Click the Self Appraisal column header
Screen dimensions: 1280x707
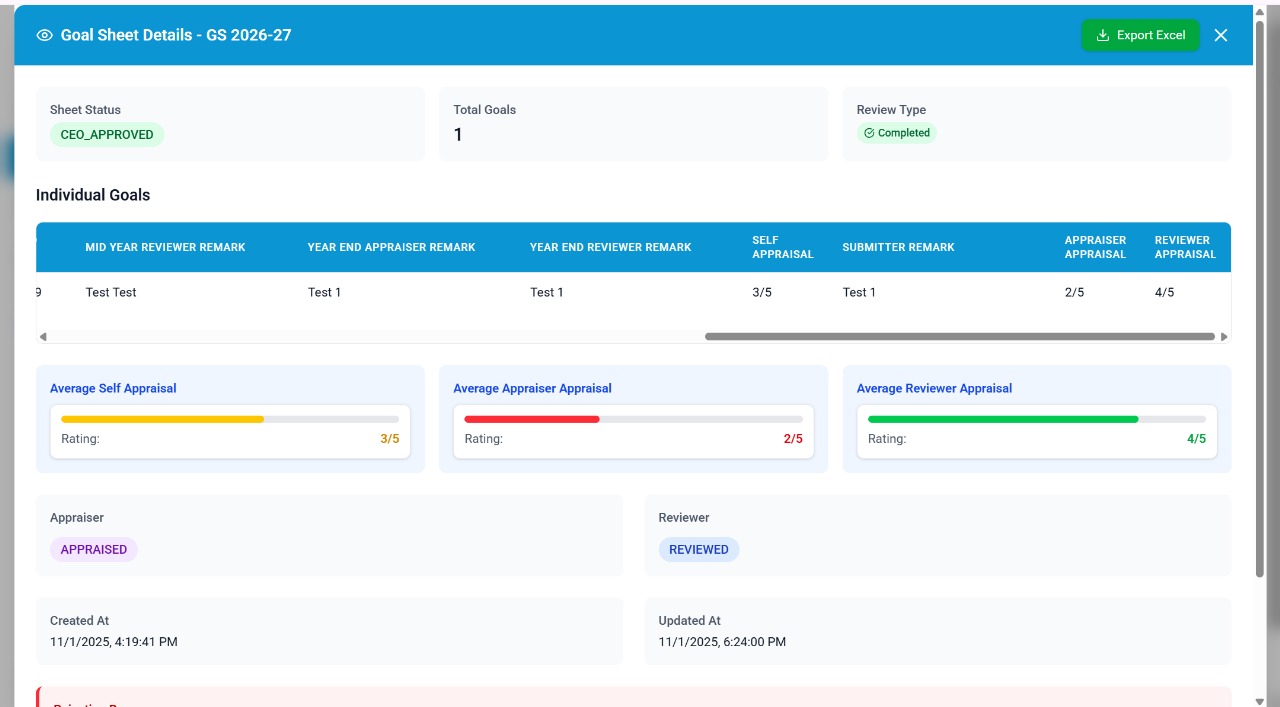coord(782,247)
